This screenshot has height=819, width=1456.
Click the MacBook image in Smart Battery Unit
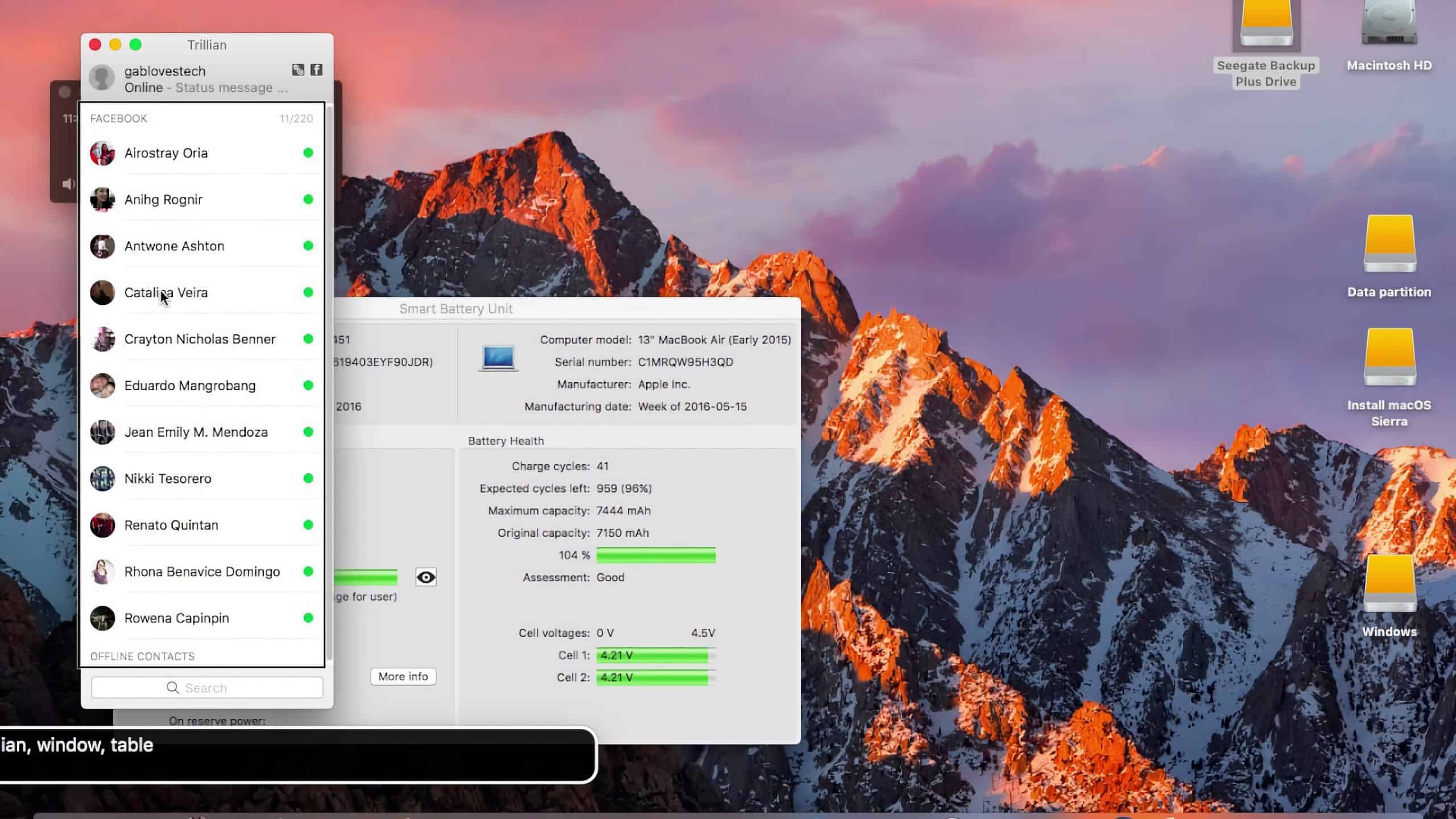click(498, 358)
